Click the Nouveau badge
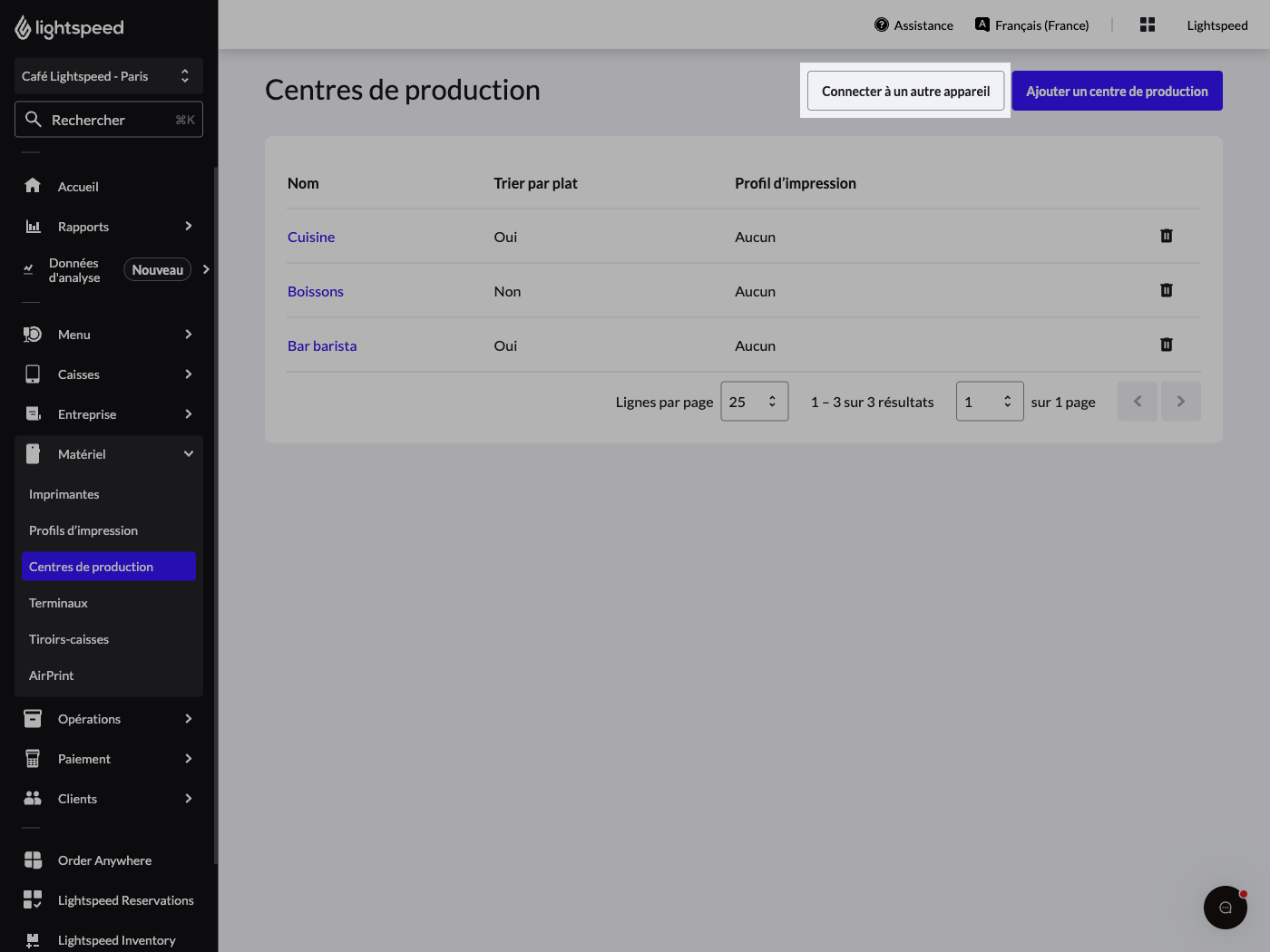The height and width of the screenshot is (952, 1270). [x=158, y=269]
